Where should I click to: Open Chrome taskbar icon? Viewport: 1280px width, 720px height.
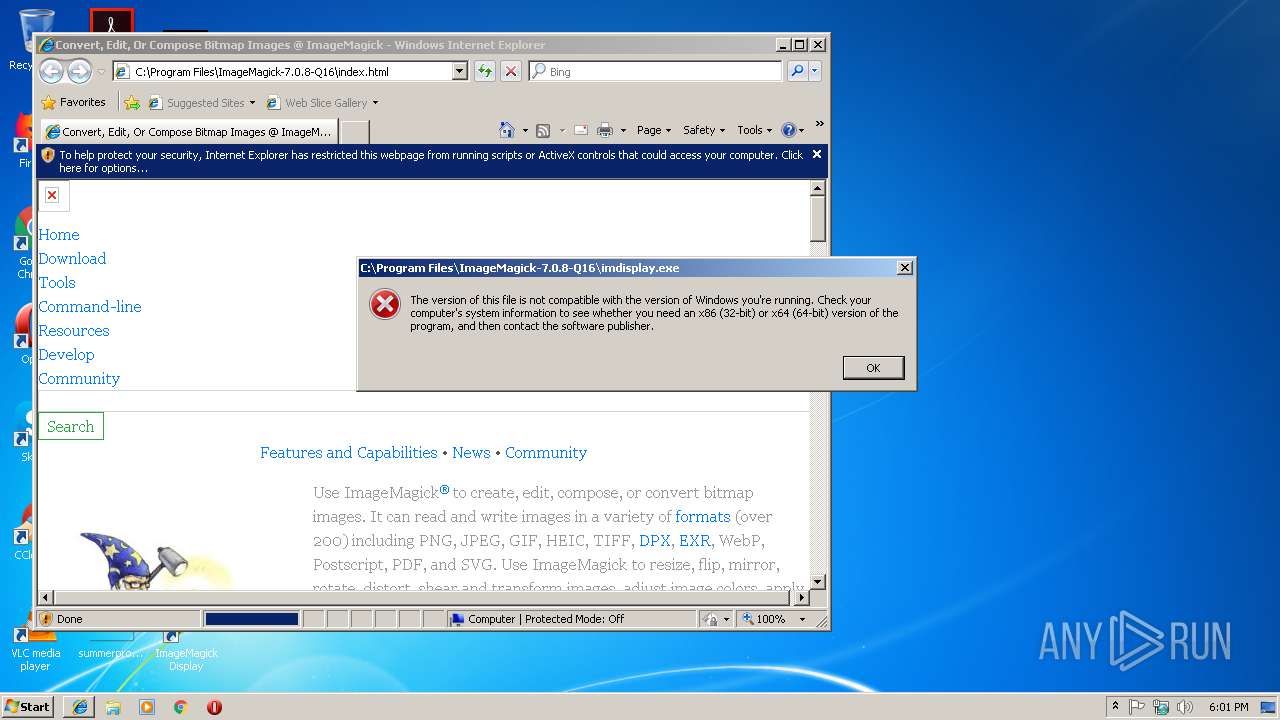click(180, 707)
